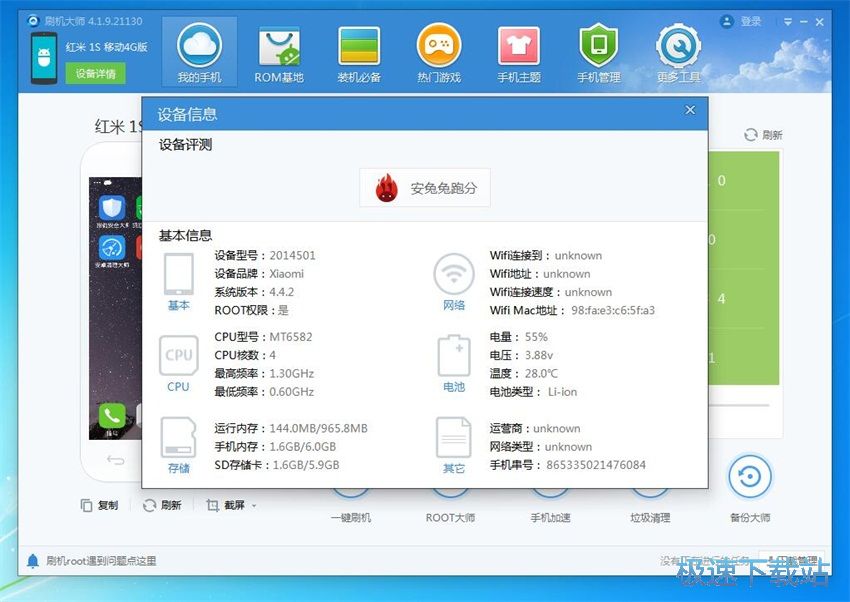Click the 刷机大师 app logo icon
850x602 pixels.
click(x=34, y=21)
